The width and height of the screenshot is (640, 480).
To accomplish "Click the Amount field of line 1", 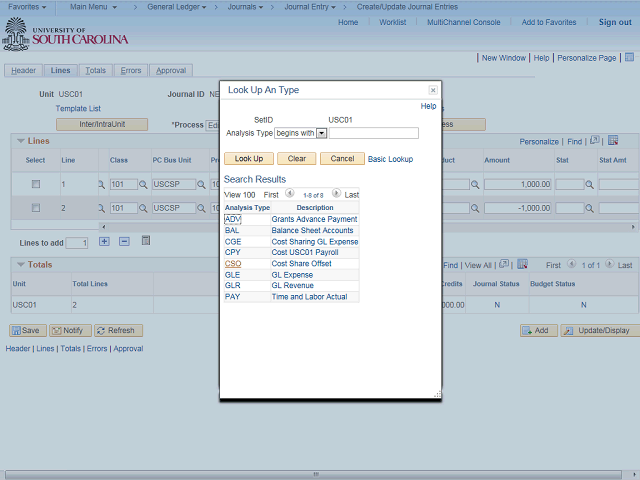I will [x=518, y=184].
